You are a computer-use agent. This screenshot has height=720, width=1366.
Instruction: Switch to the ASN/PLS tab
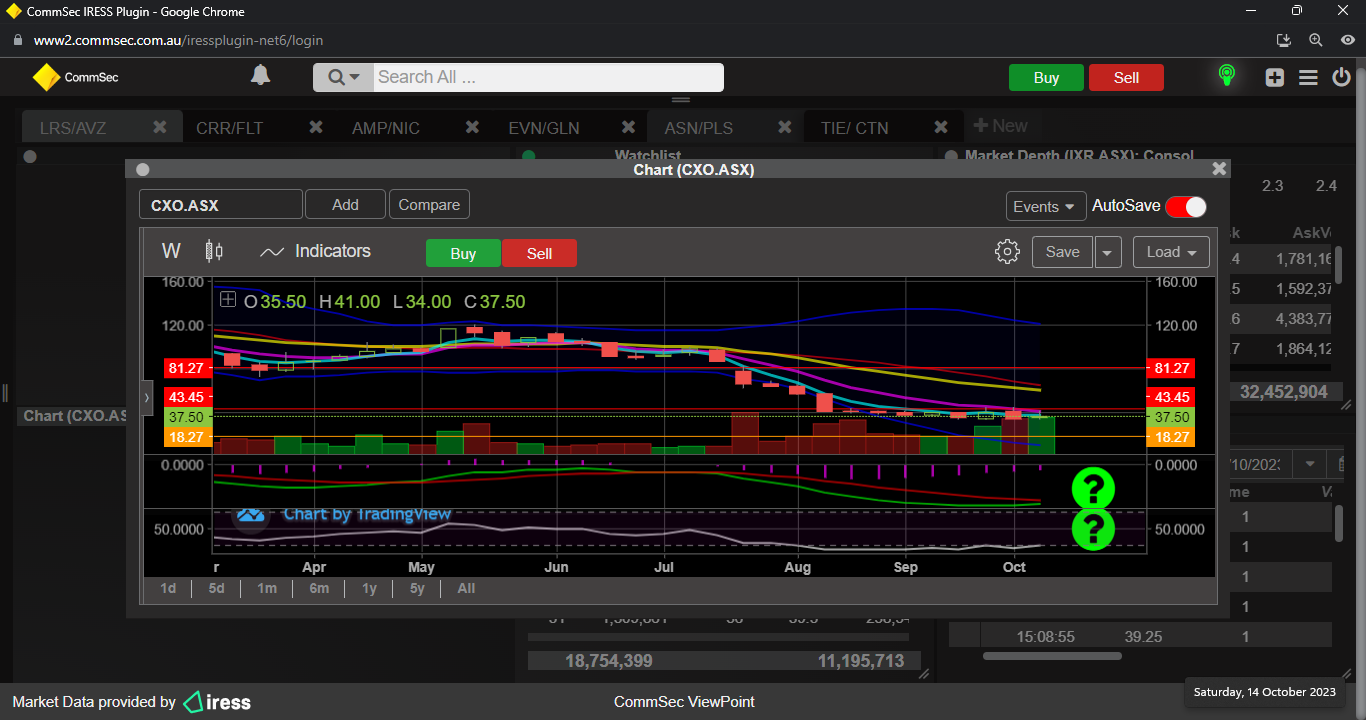(699, 128)
